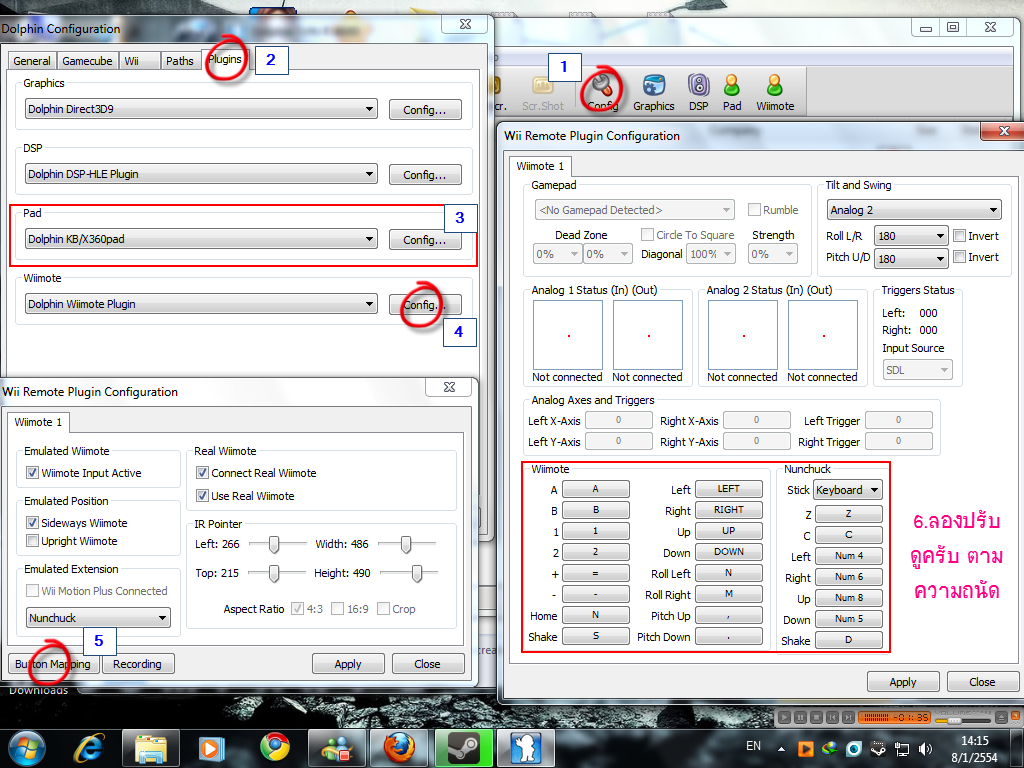The width and height of the screenshot is (1024, 768).
Task: Click the Left X-Axis value field
Action: pos(618,420)
